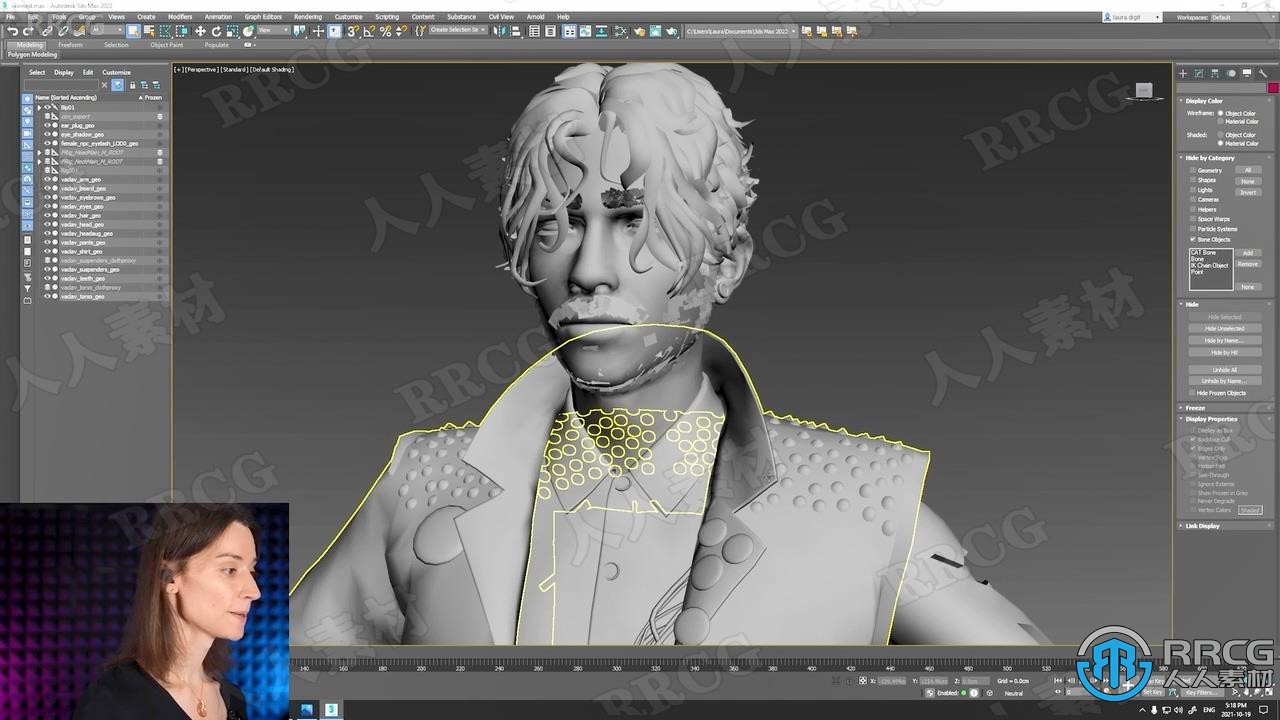Screen dimensions: 1280x720
Task: Toggle 3D Snaps icon
Action: (x=353, y=31)
